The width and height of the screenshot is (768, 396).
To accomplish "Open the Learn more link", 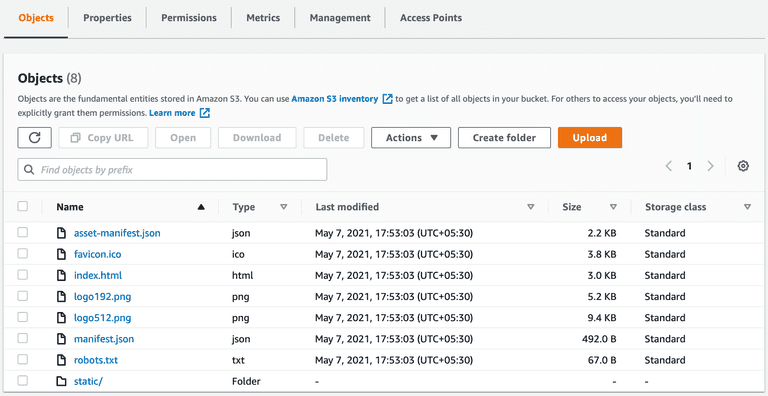I will 172,113.
